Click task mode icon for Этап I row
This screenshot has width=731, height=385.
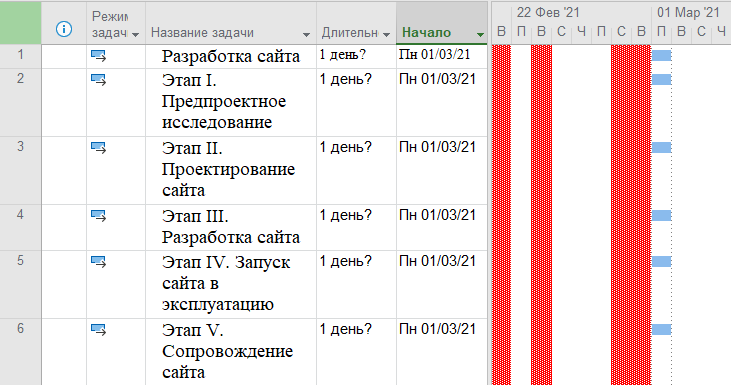click(98, 80)
